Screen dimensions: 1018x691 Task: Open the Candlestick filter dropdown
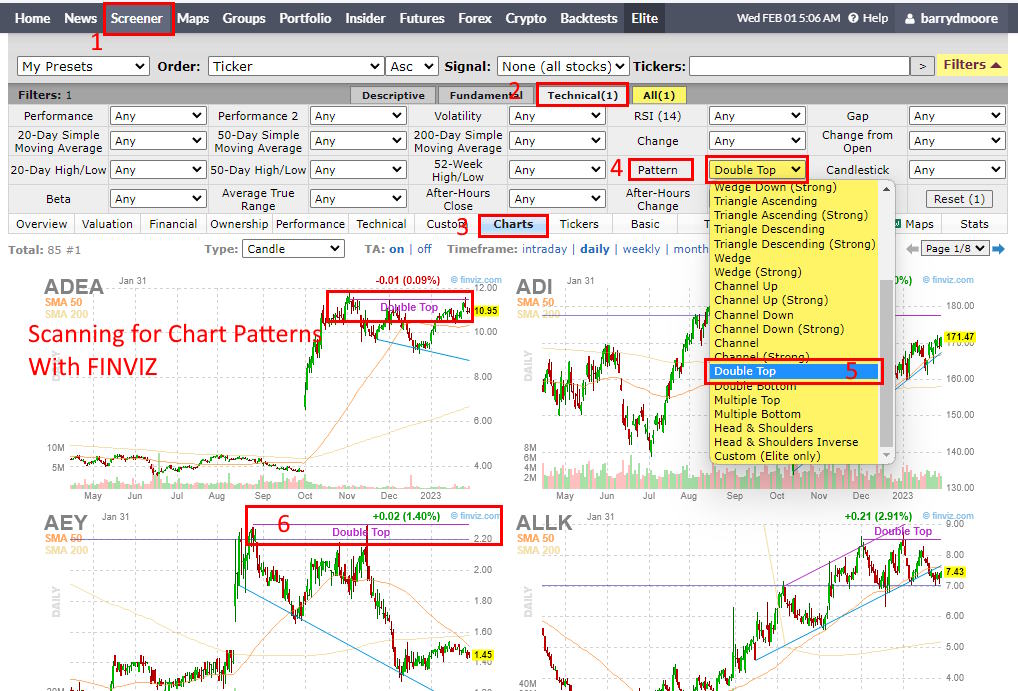coord(957,169)
